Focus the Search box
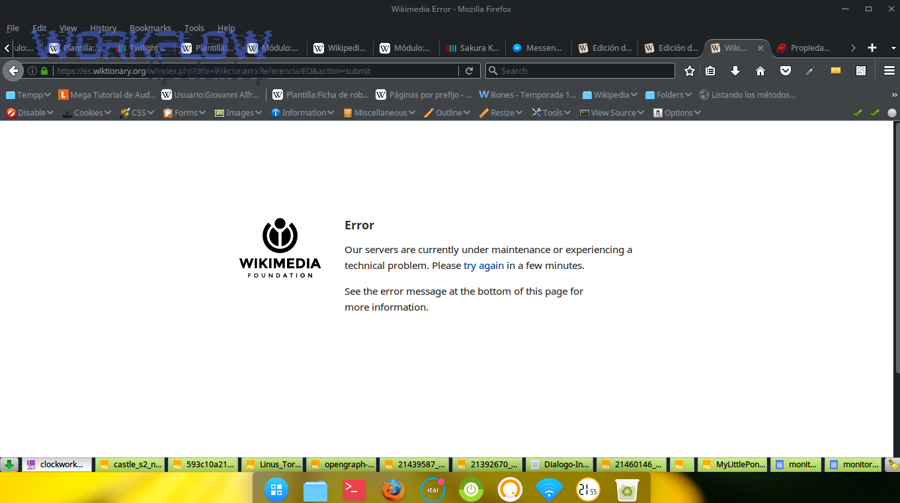Screen dimensions: 900x503 (x=580, y=71)
